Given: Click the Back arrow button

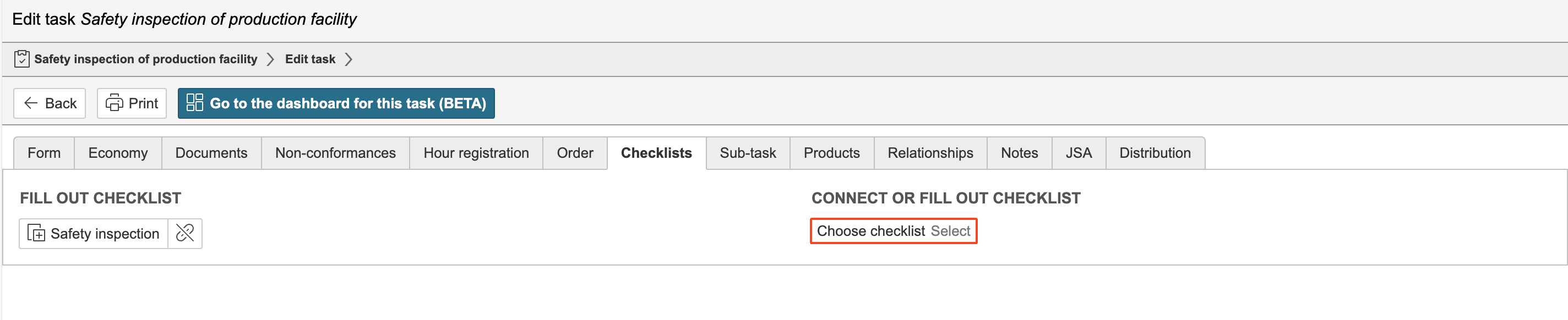Looking at the screenshot, I should 50,103.
